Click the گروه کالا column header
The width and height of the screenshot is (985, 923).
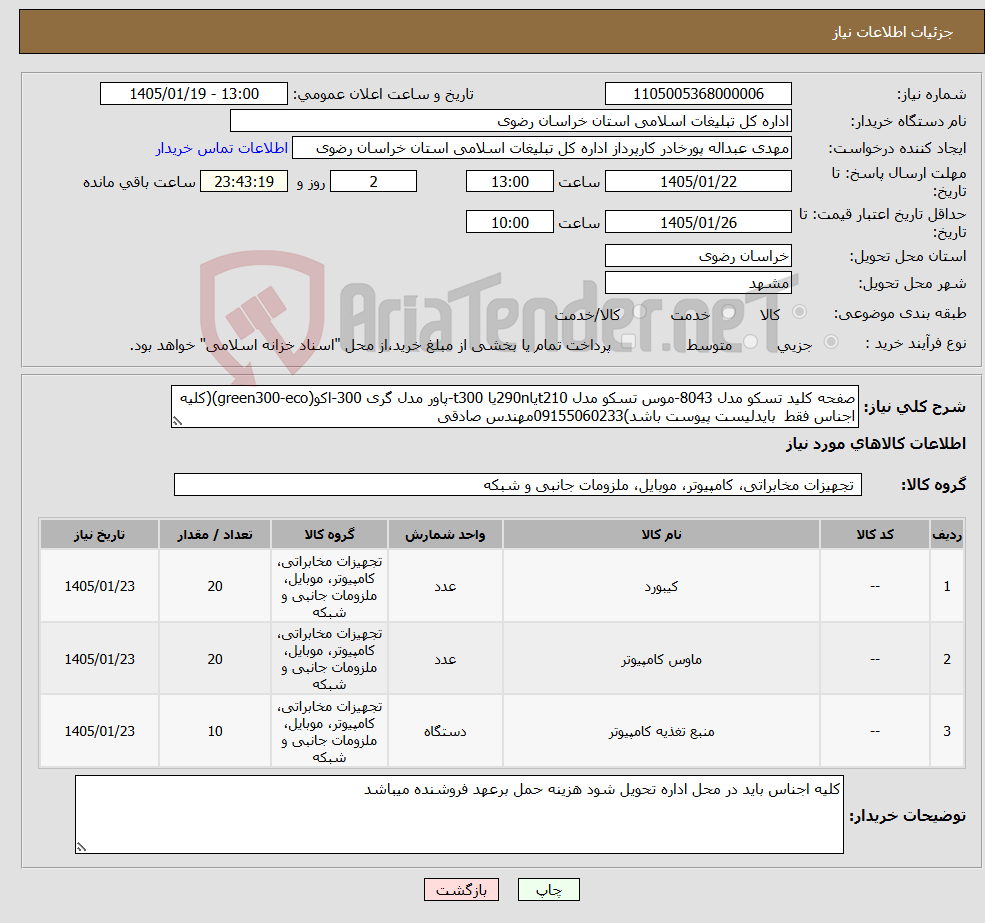coord(329,534)
